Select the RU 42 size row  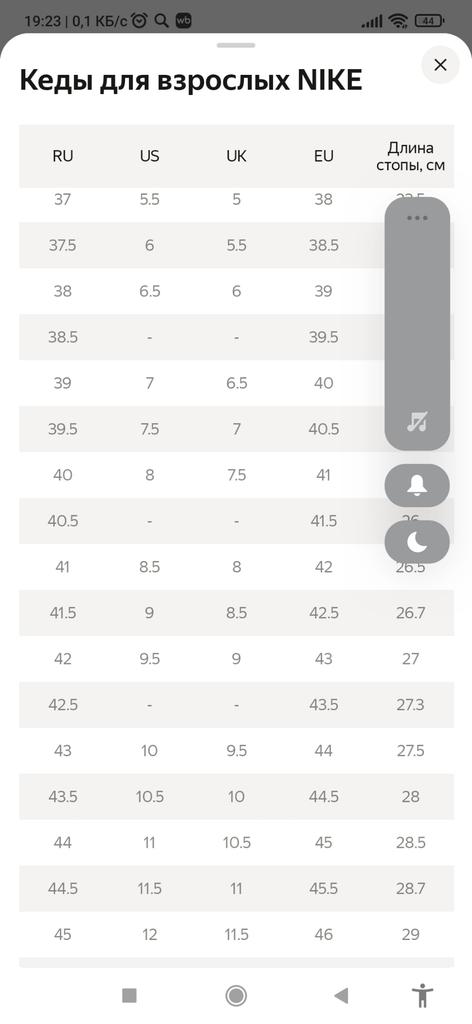coord(236,659)
